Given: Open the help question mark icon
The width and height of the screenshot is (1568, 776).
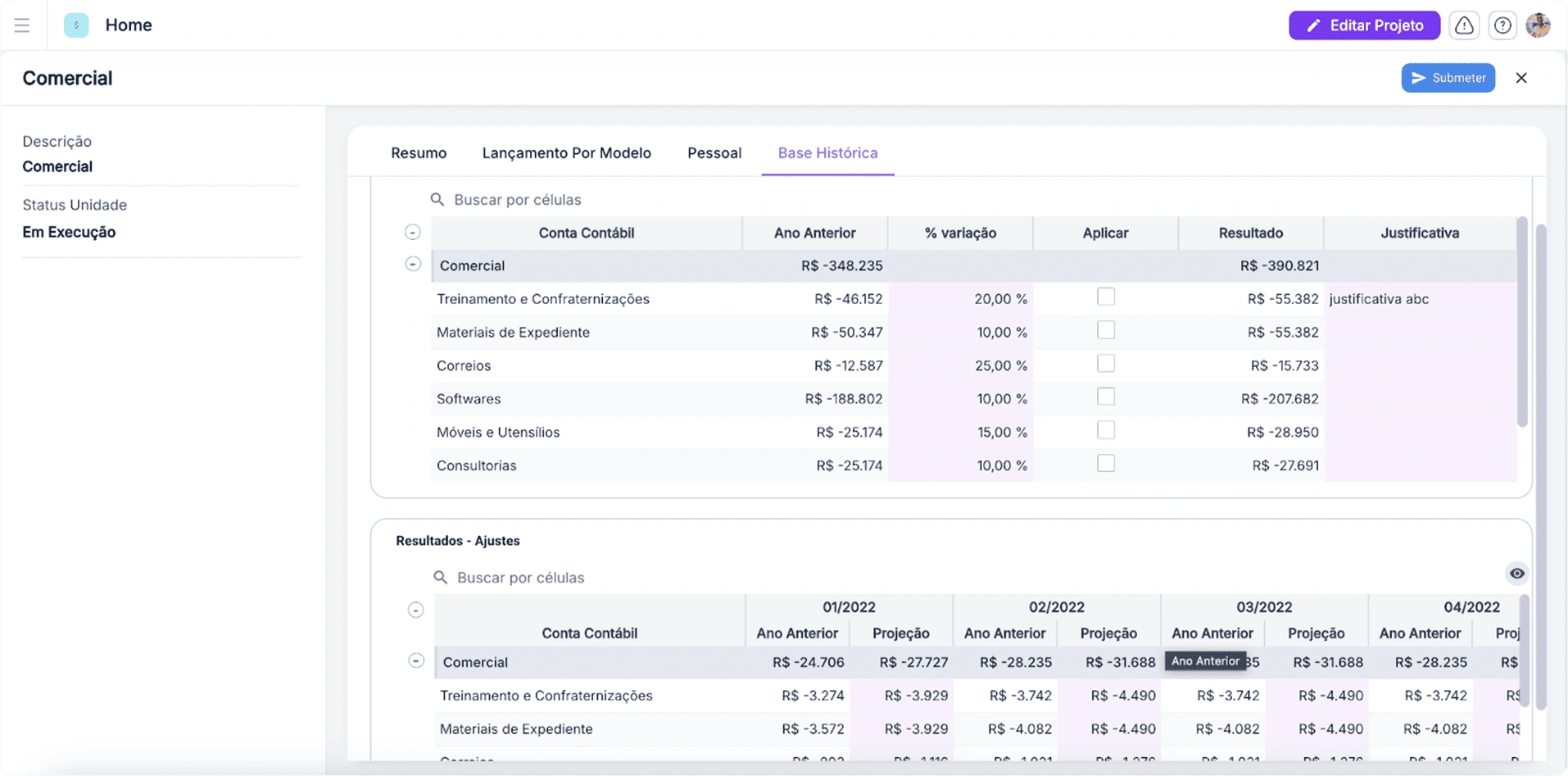Looking at the screenshot, I should coord(1502,25).
